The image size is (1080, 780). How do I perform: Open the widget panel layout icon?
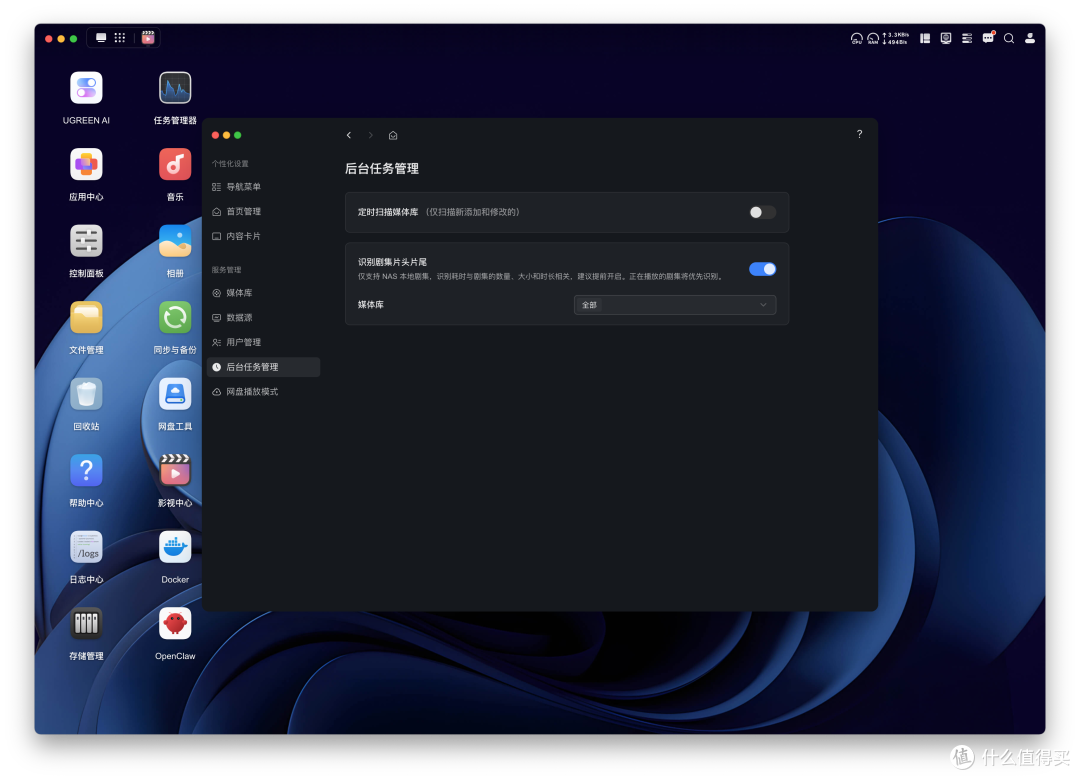click(x=925, y=39)
